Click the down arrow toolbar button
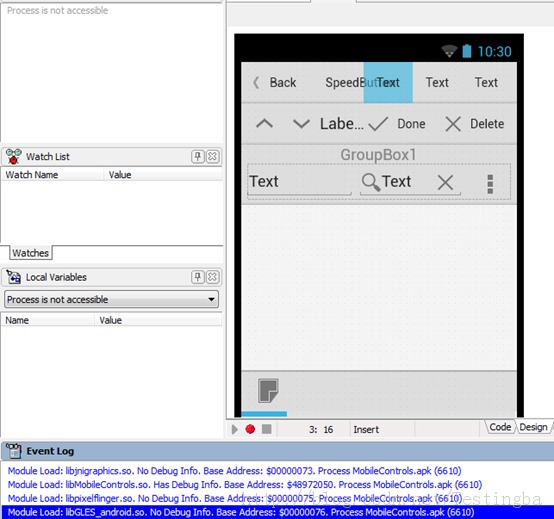The image size is (554, 519). [x=301, y=124]
